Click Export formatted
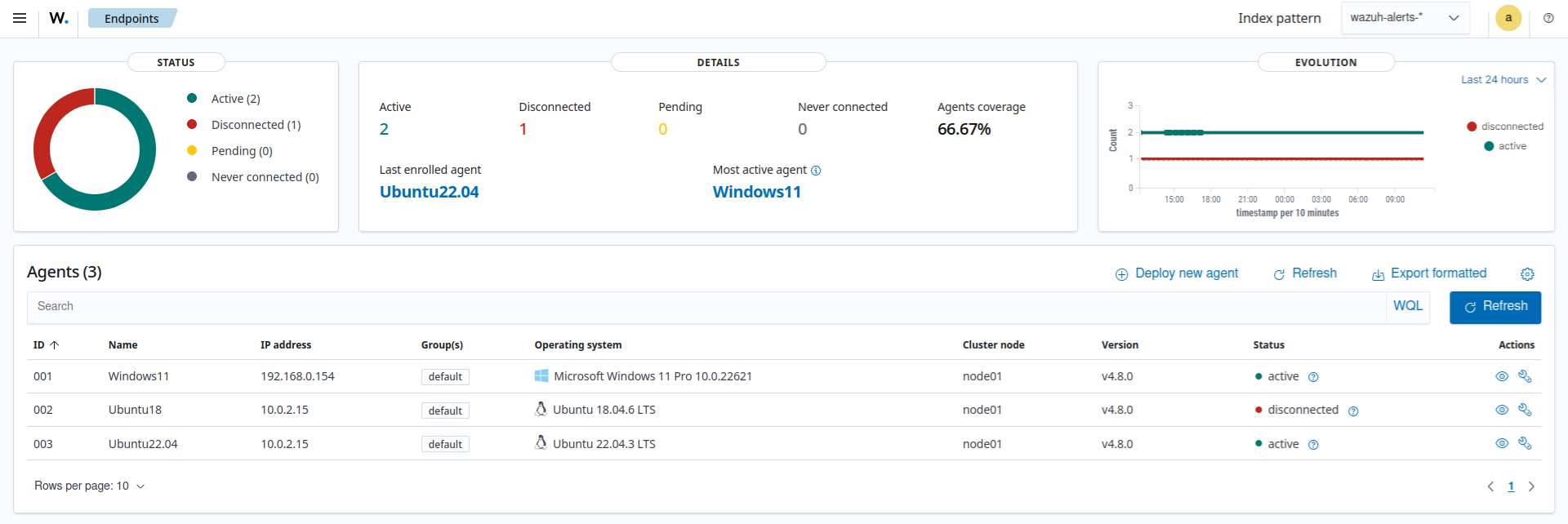 (x=1429, y=273)
